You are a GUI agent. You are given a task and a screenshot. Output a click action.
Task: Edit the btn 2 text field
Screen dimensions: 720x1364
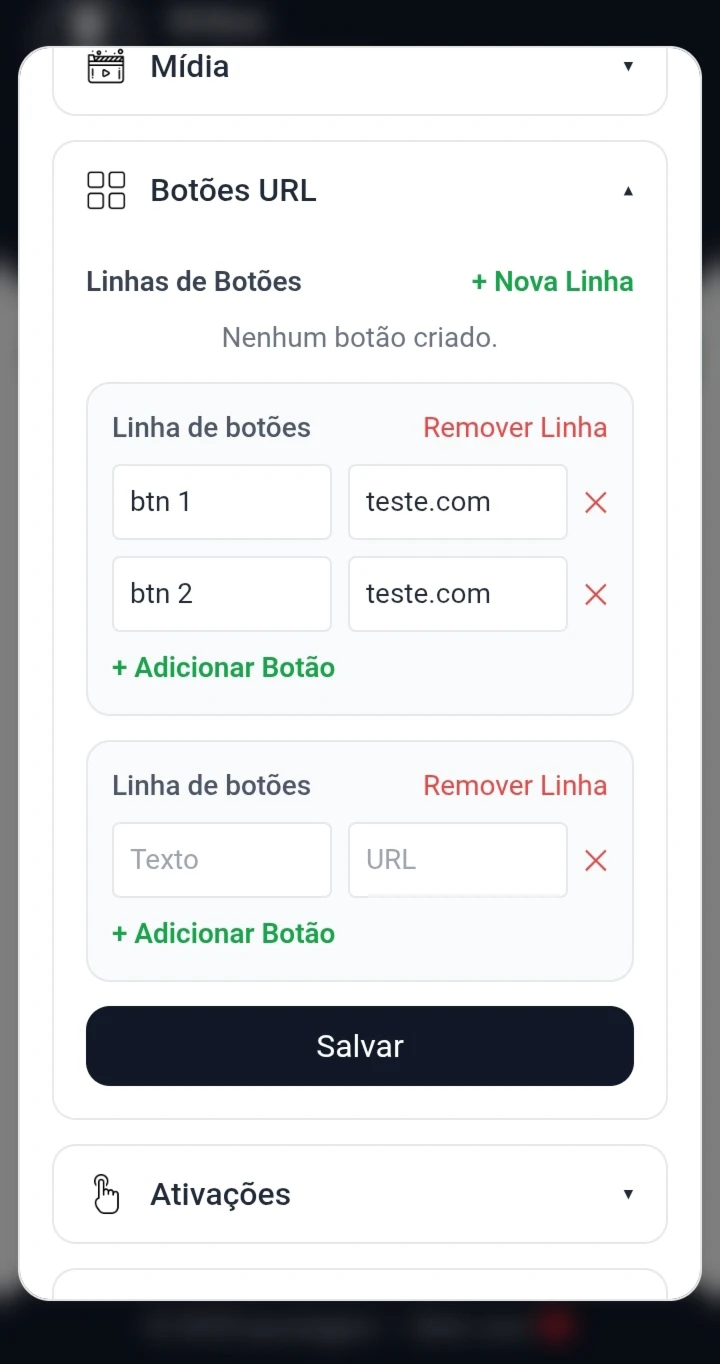pos(221,594)
